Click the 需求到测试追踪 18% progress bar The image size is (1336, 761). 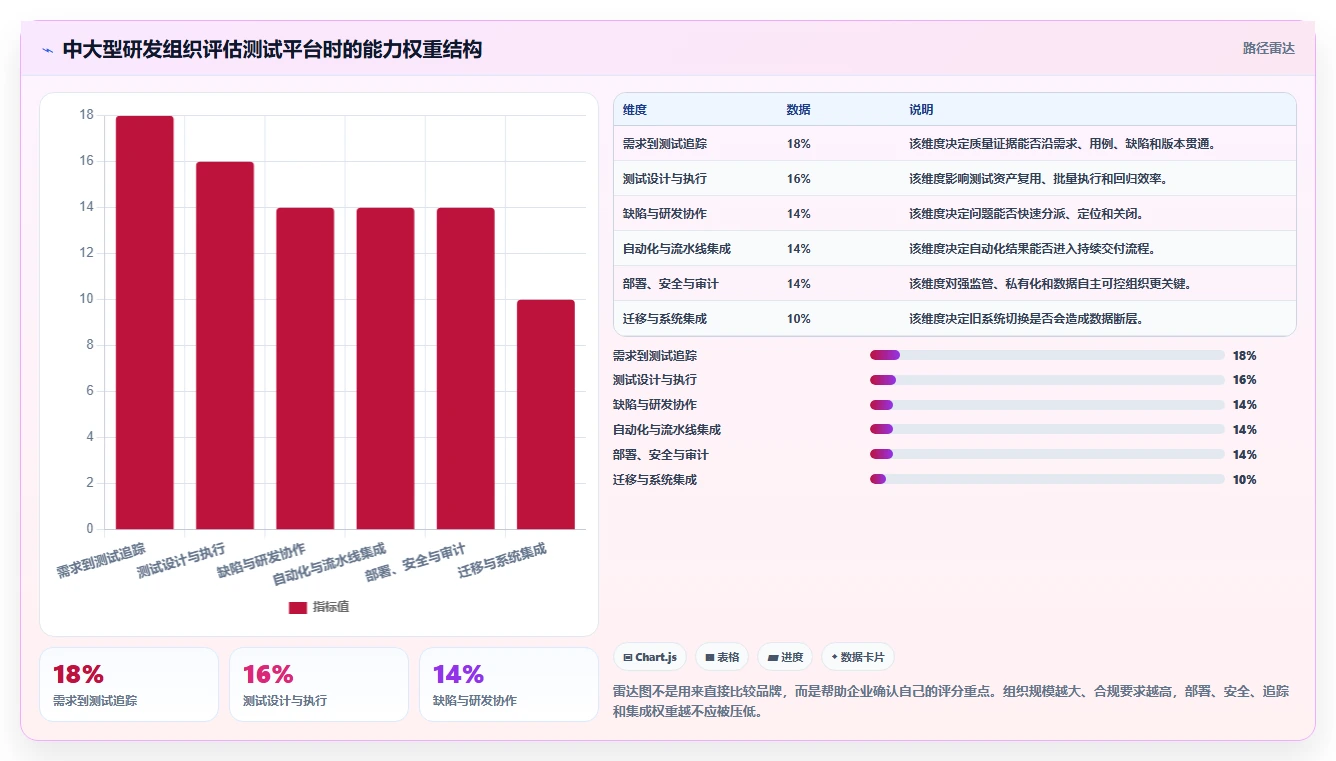point(1047,355)
